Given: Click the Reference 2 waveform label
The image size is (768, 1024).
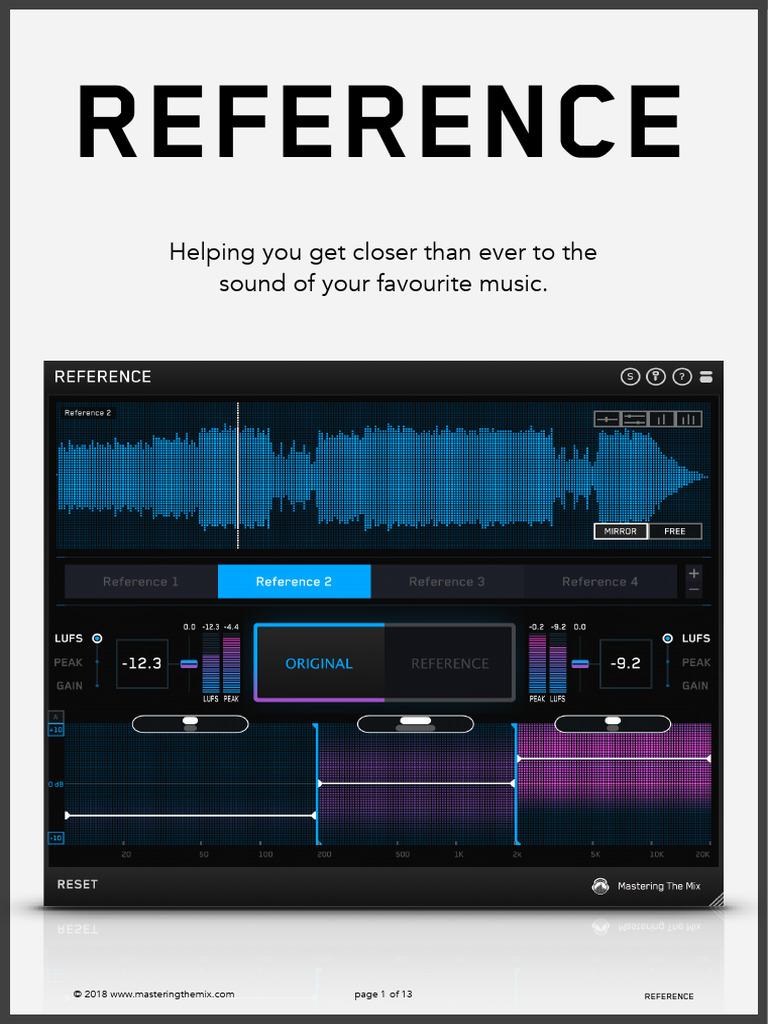Looking at the screenshot, I should tap(88, 413).
